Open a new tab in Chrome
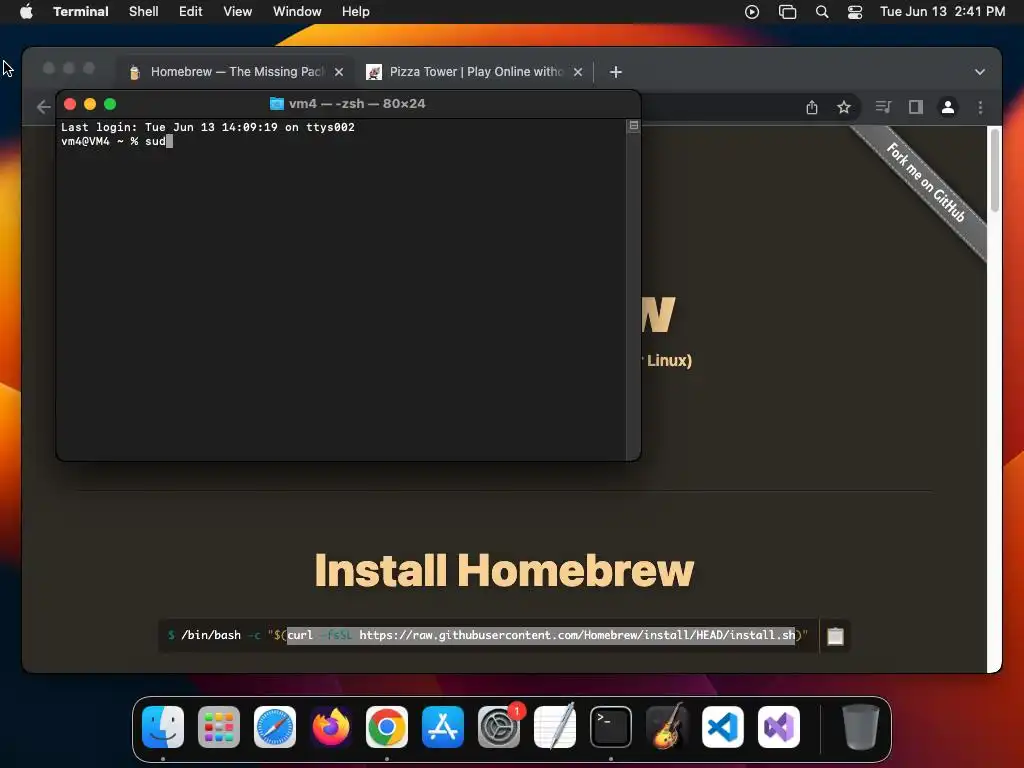Viewport: 1024px width, 768px height. point(616,72)
